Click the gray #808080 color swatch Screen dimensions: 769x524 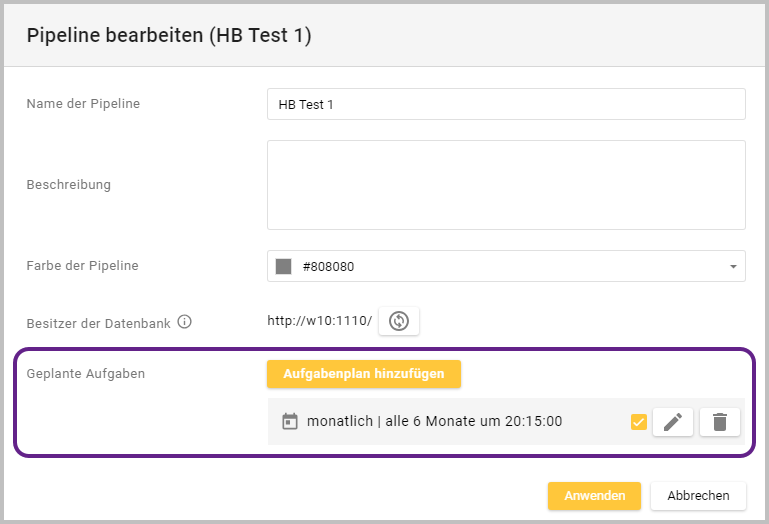tap(284, 267)
